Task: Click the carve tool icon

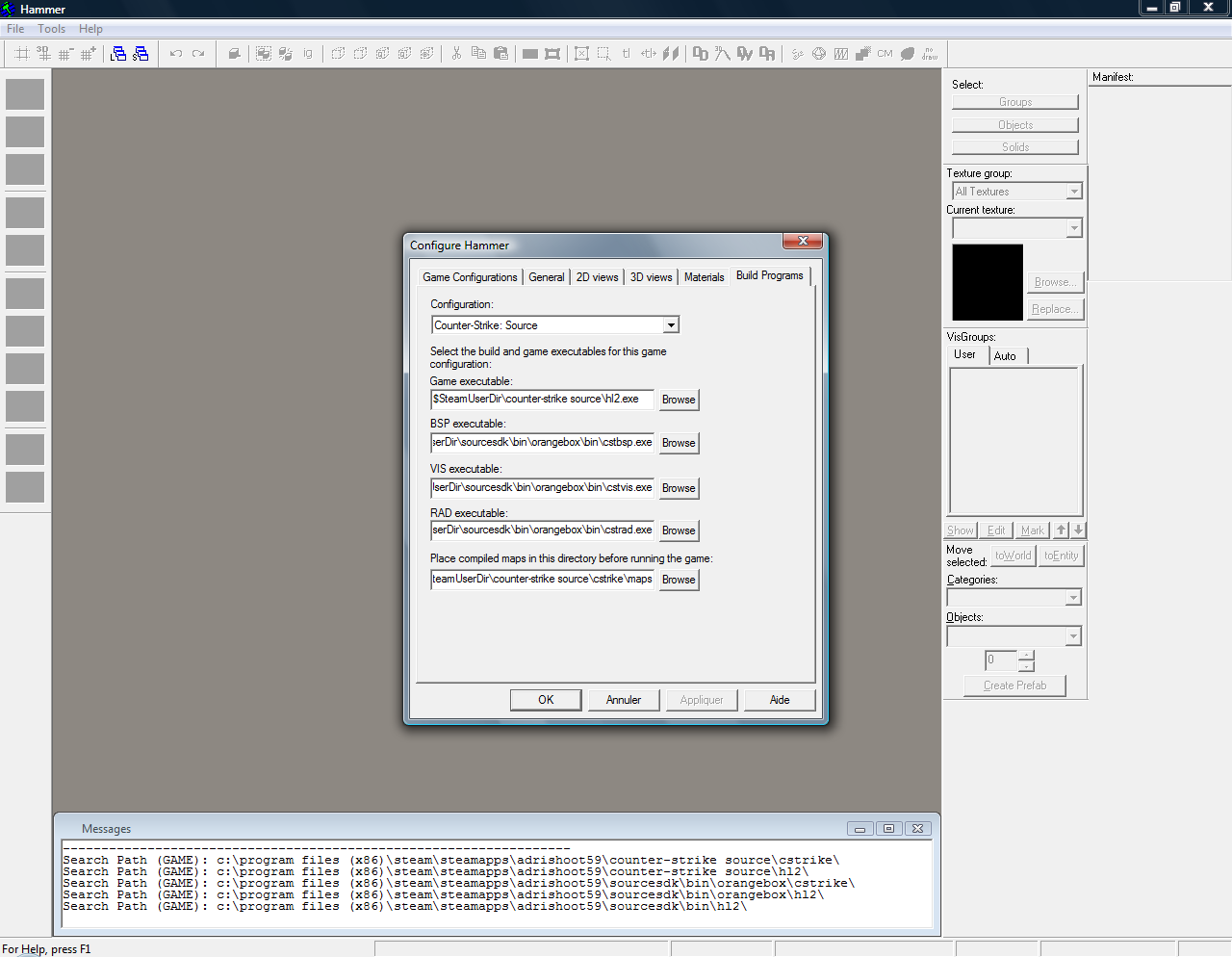Action: tap(234, 54)
